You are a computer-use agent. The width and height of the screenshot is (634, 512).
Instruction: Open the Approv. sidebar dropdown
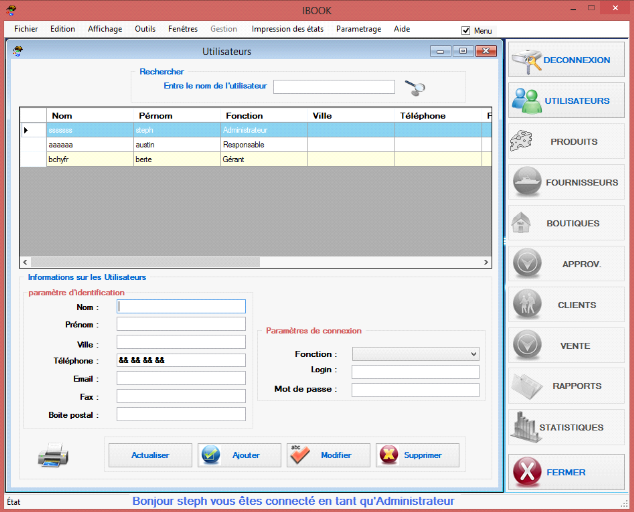[x=567, y=264]
